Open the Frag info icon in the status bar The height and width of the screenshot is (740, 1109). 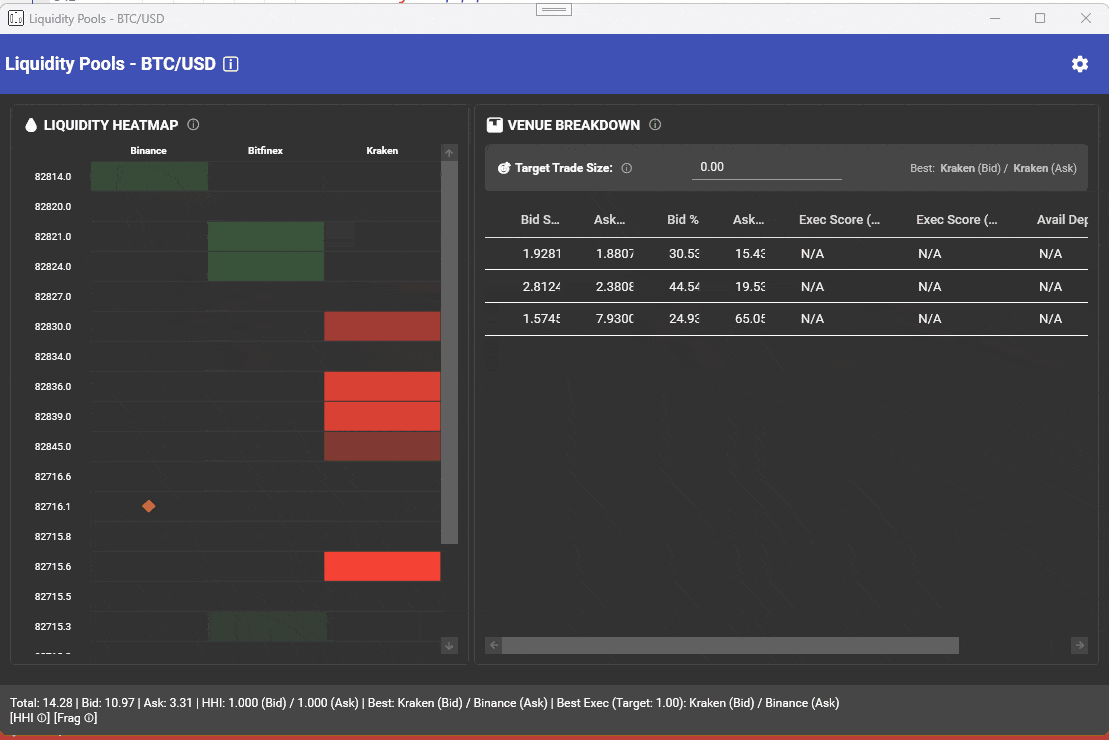tap(90, 718)
